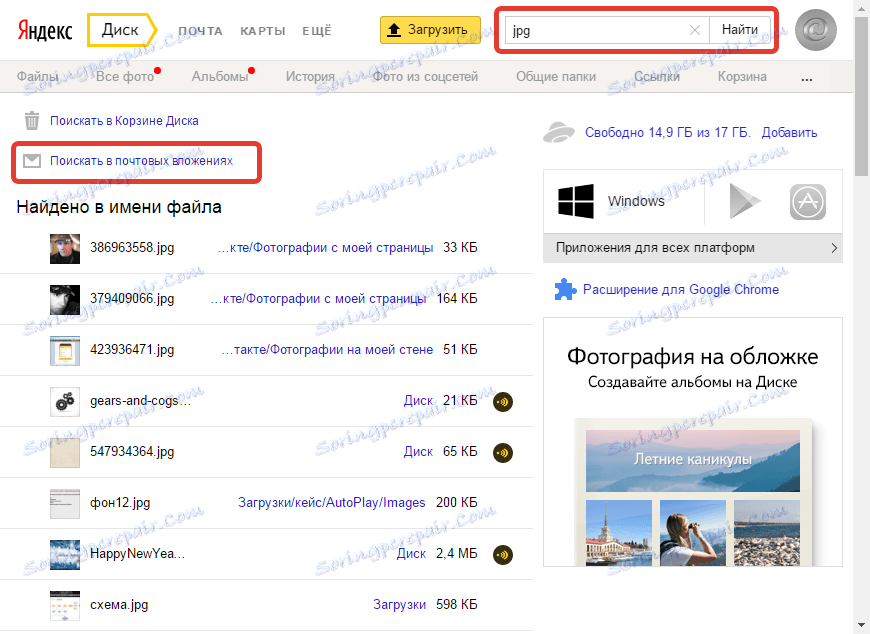870x634 pixels.
Task: Toggle the public link indicator on 547934364.jpg
Action: click(x=502, y=452)
